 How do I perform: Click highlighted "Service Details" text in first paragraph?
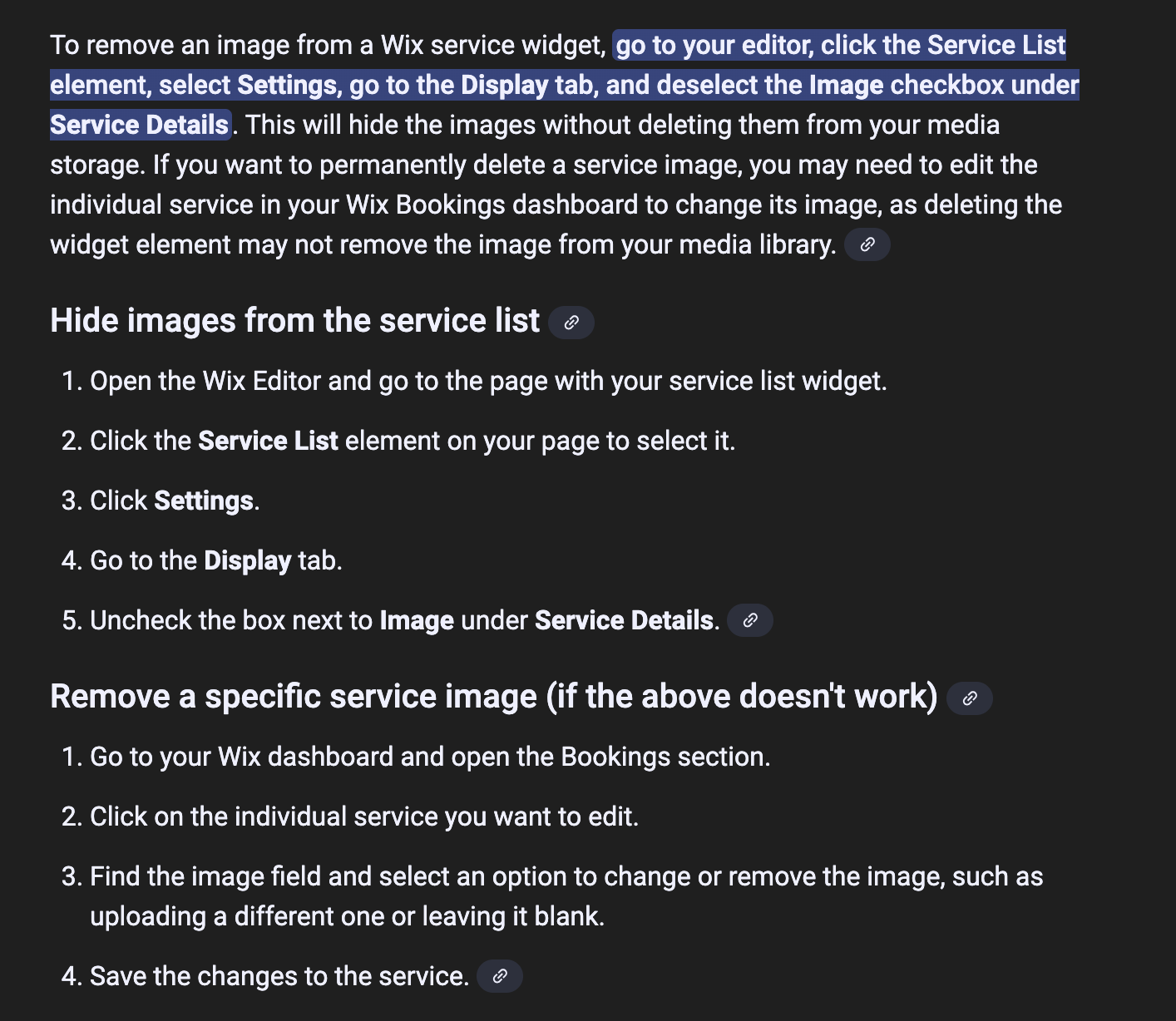click(x=139, y=125)
